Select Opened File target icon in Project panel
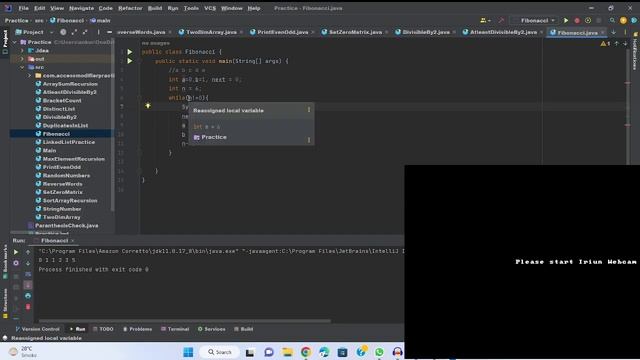Viewport: 640px width, 360px height. (63, 32)
